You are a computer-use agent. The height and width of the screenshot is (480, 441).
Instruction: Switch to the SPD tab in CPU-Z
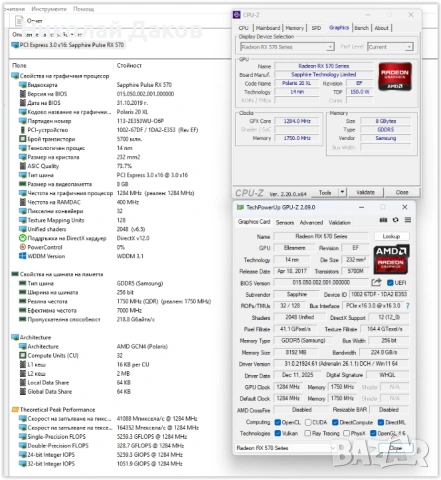coord(316,28)
